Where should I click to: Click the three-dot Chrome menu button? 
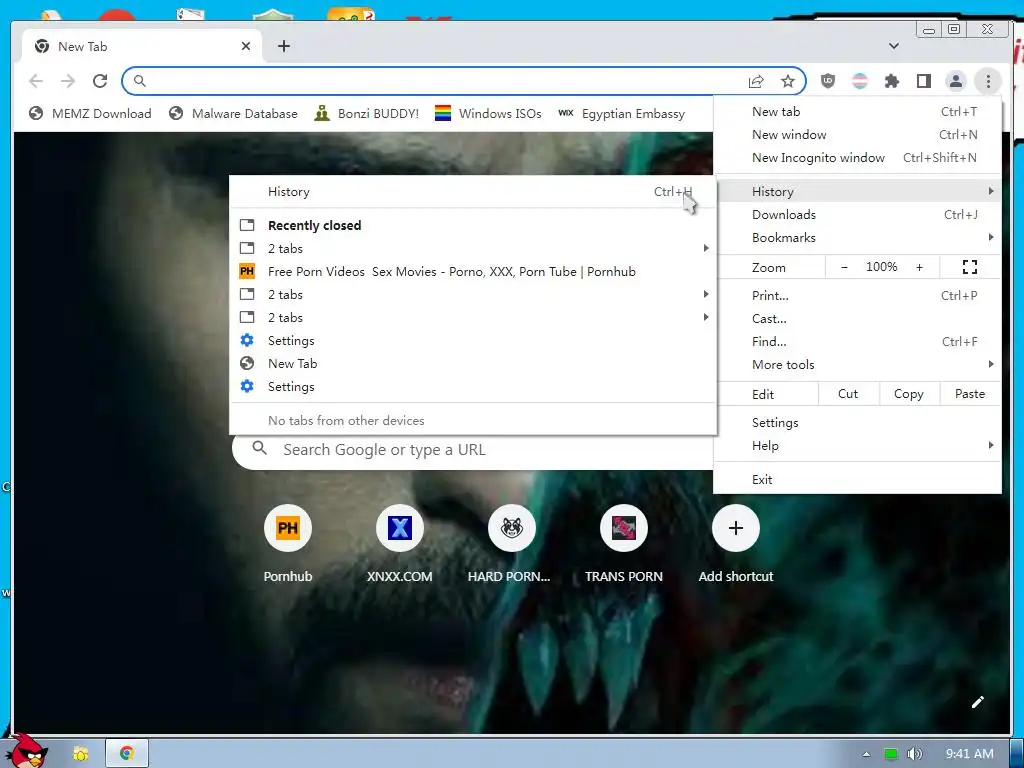988,81
